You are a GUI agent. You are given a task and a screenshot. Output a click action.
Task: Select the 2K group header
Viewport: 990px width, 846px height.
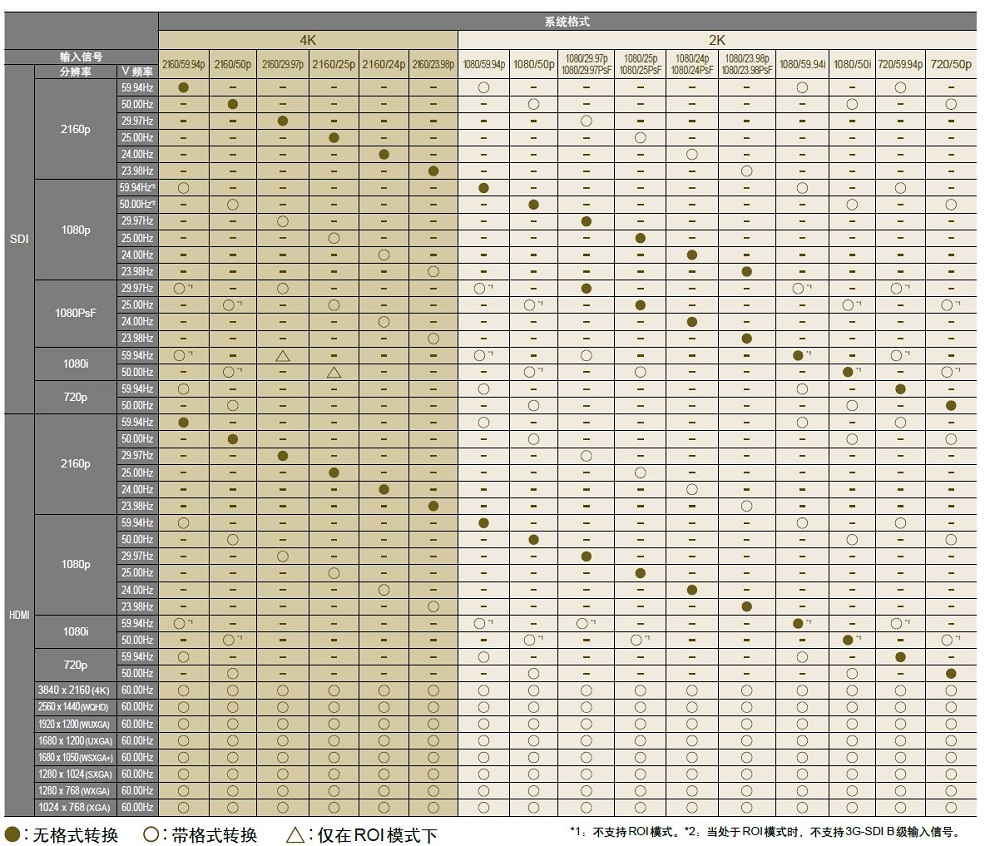click(x=717, y=40)
